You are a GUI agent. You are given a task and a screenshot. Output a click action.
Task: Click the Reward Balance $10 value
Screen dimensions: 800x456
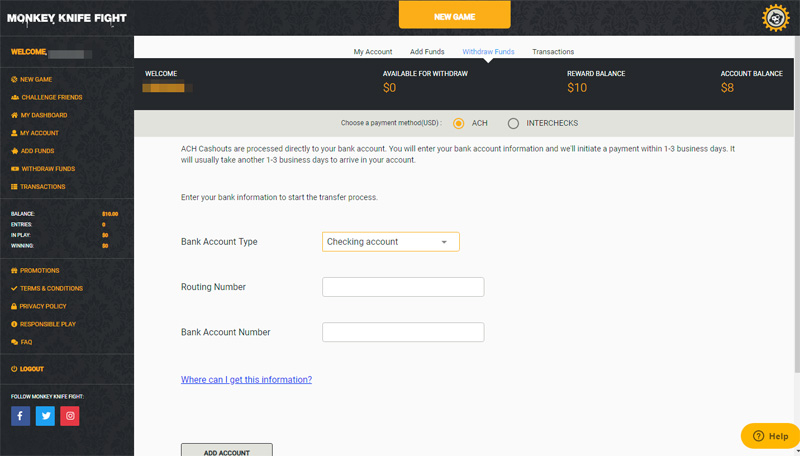pyautogui.click(x=577, y=88)
